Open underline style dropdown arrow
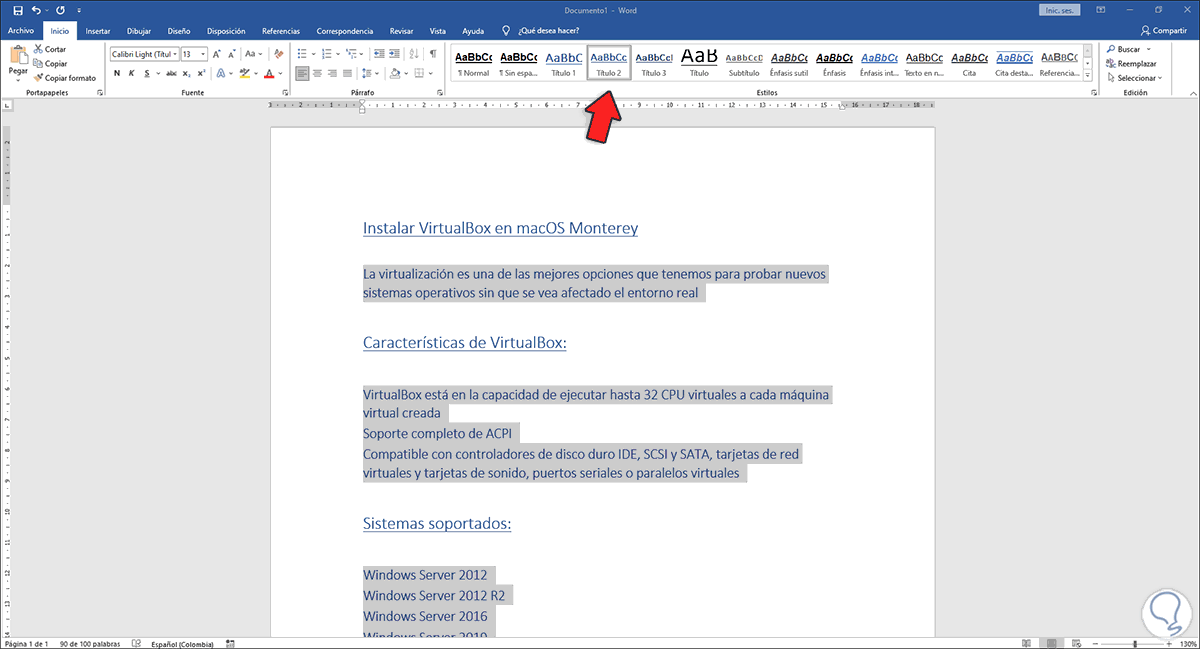Image resolution: width=1200 pixels, height=649 pixels. click(156, 73)
